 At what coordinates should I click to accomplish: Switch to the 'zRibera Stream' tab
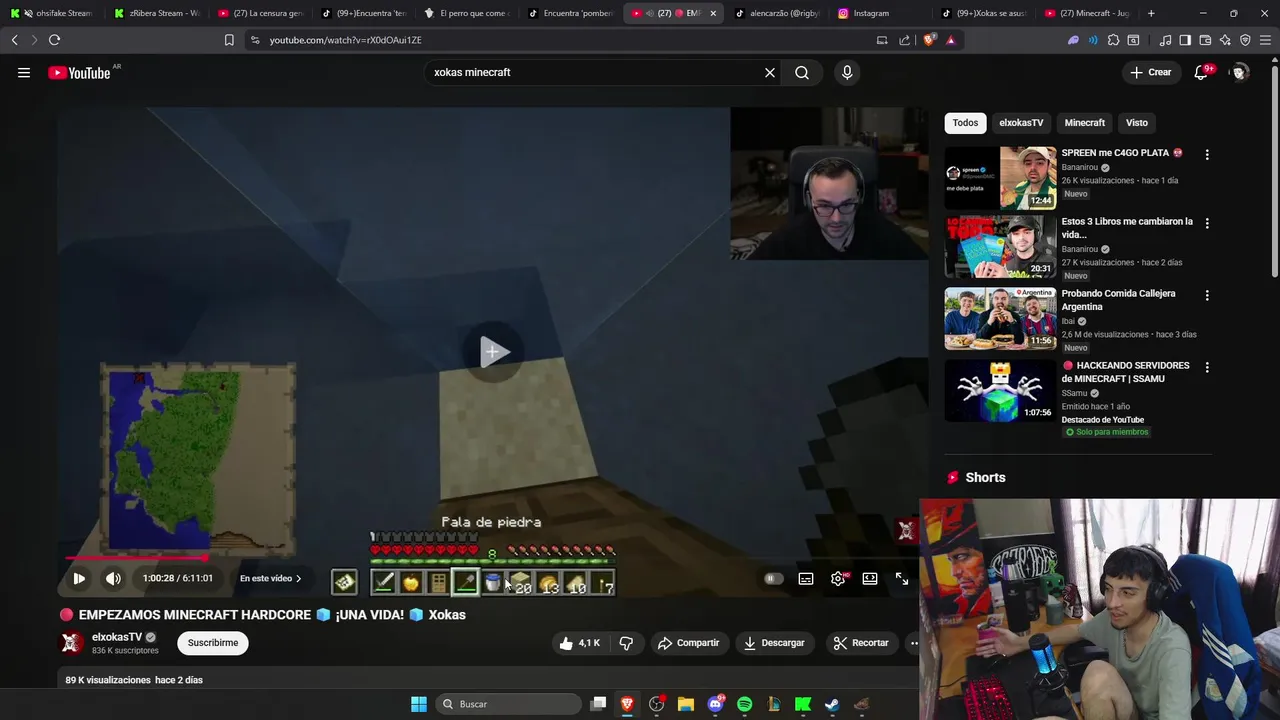[x=157, y=13]
